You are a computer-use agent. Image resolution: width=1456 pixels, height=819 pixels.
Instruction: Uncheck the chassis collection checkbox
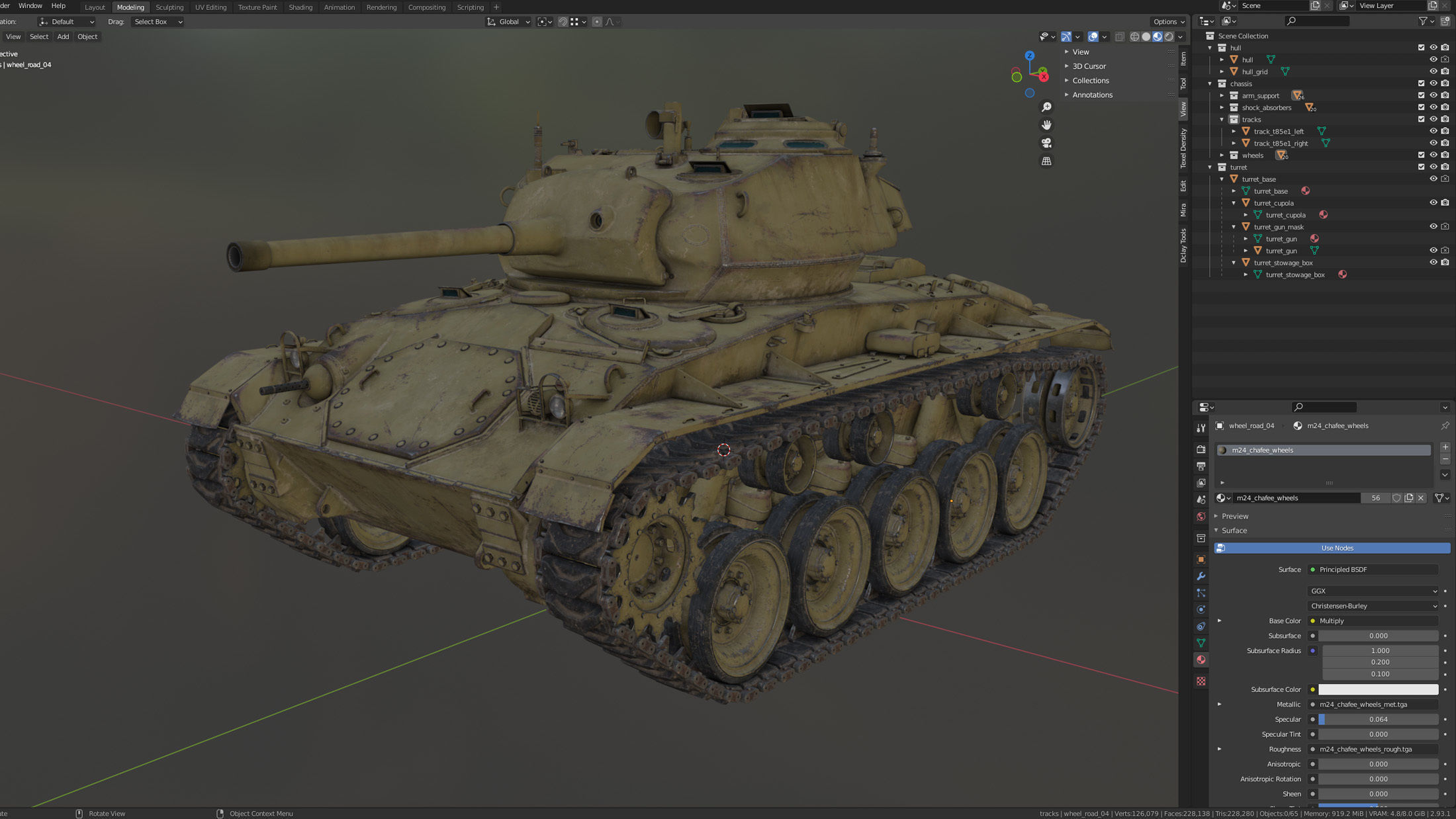tap(1421, 83)
